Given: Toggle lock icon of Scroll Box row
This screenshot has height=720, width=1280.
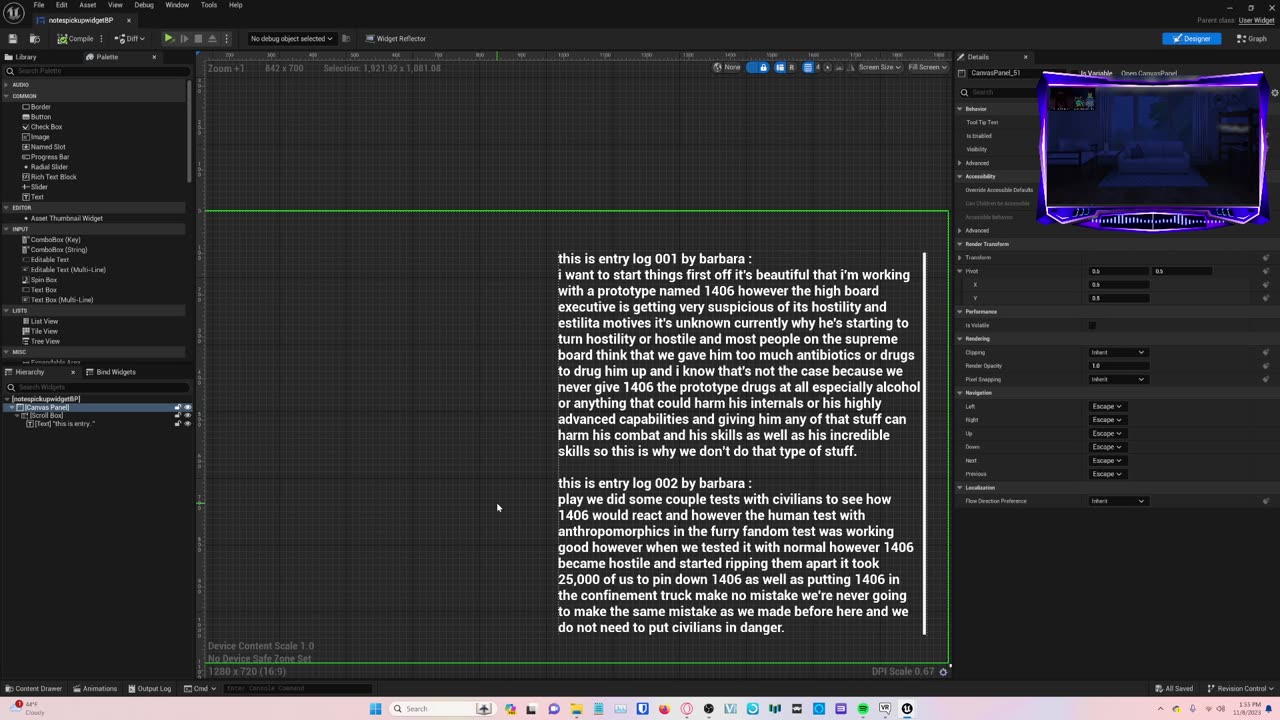Looking at the screenshot, I should point(178,416).
